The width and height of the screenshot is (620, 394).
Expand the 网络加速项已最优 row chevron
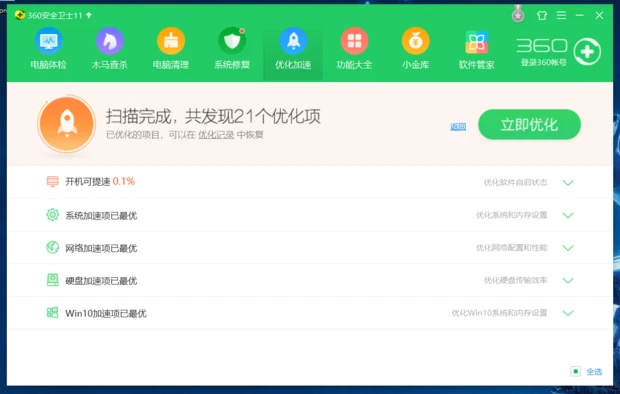[x=568, y=248]
